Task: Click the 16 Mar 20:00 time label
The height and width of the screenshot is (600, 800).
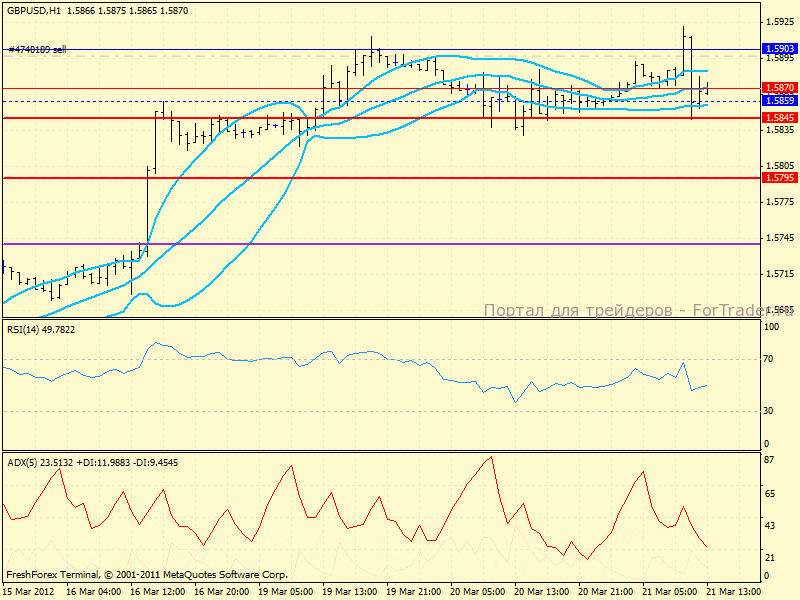Action: pyautogui.click(x=221, y=592)
